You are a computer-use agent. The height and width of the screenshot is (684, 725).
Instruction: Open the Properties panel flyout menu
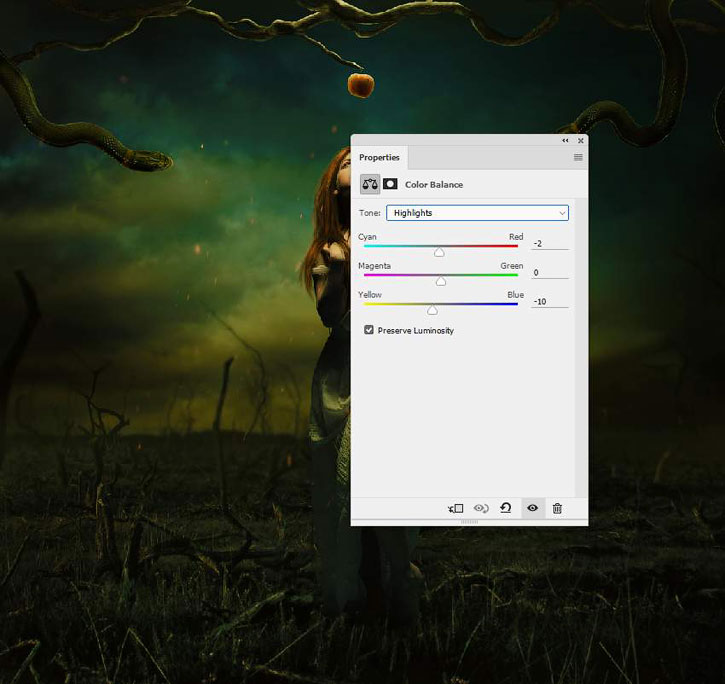coord(578,157)
